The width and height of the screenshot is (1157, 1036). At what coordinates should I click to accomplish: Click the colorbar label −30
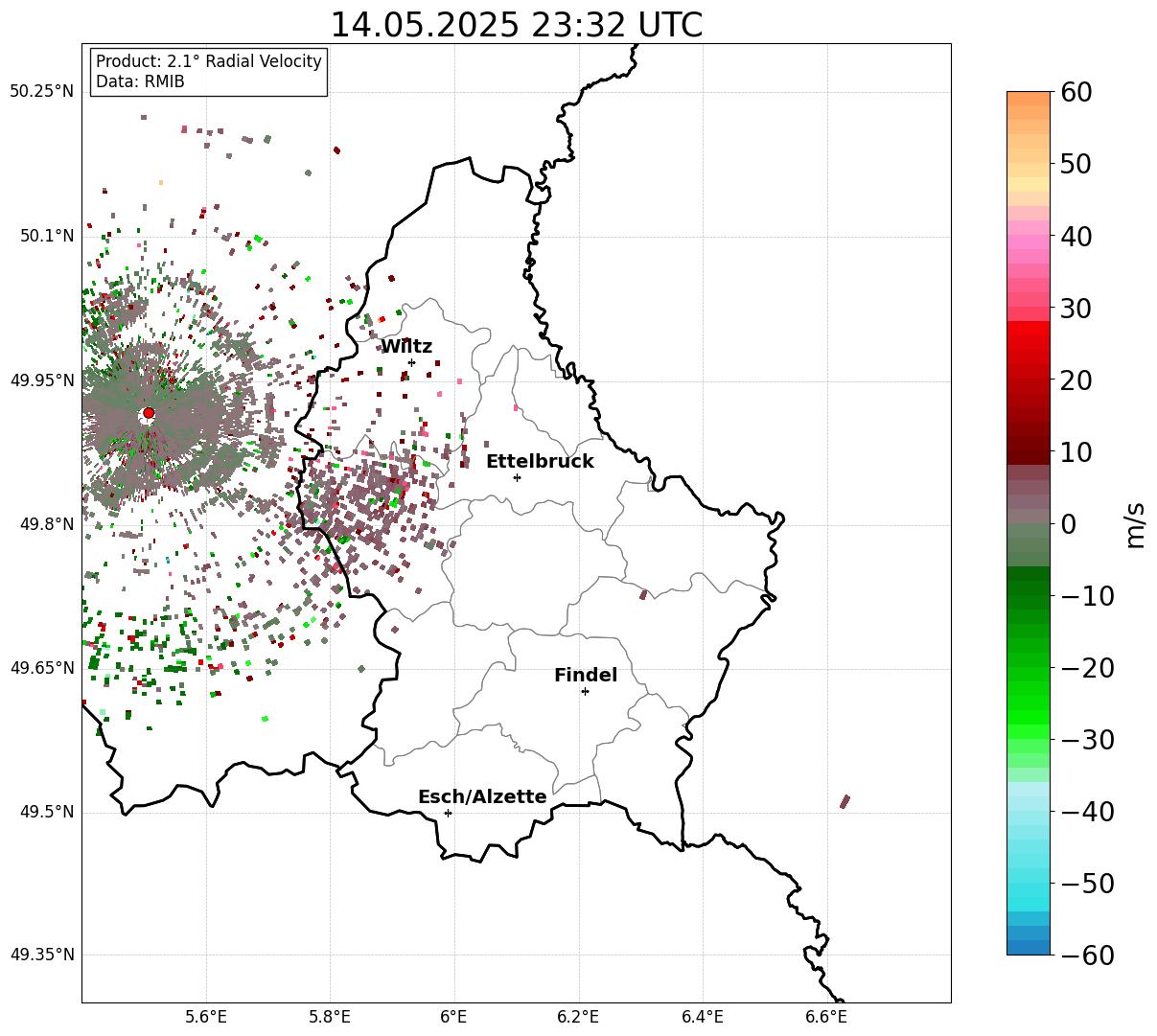(x=1087, y=740)
